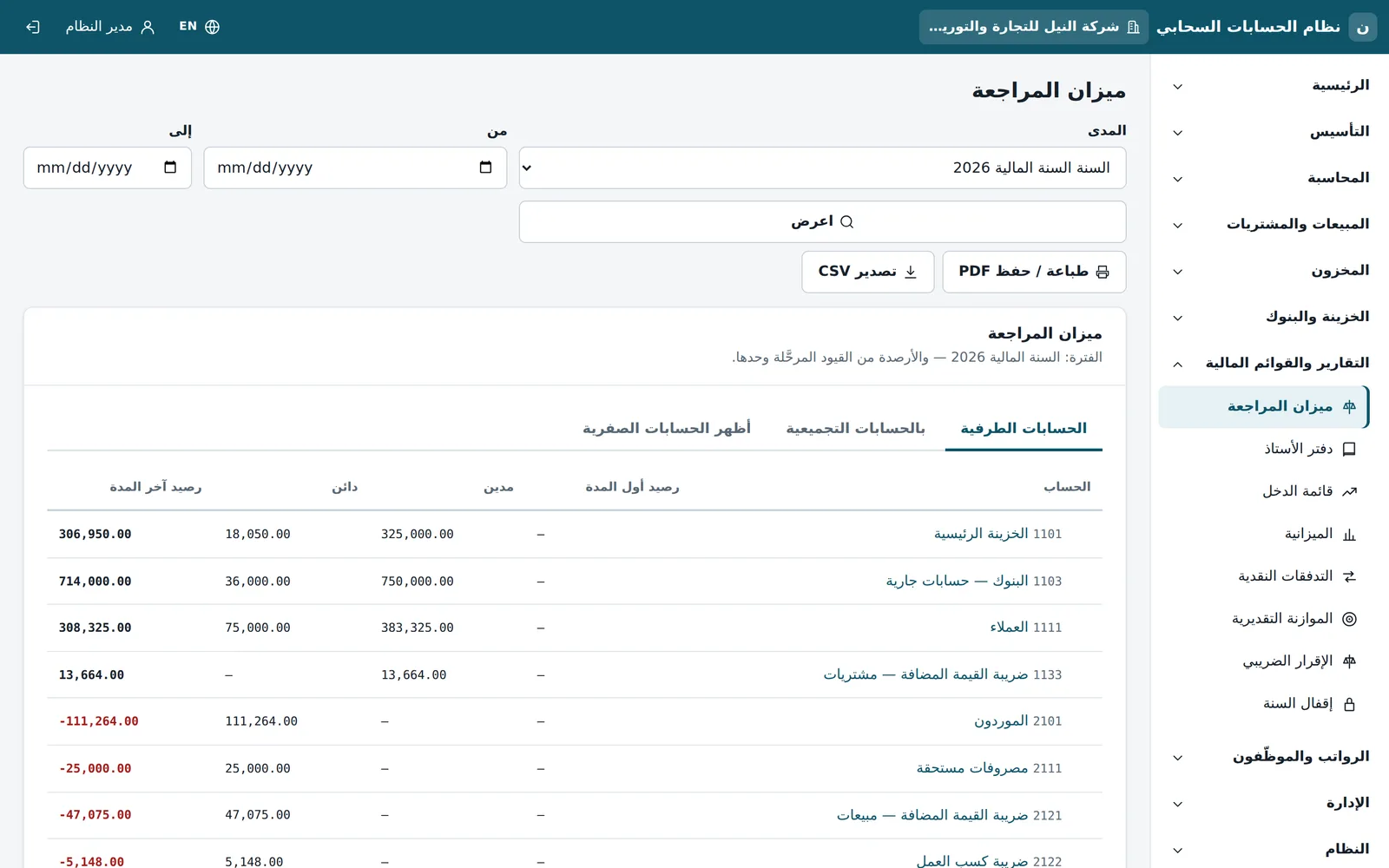This screenshot has height=868, width=1389.
Task: Expand the الإدارة sidebar section
Action: pos(1270,803)
